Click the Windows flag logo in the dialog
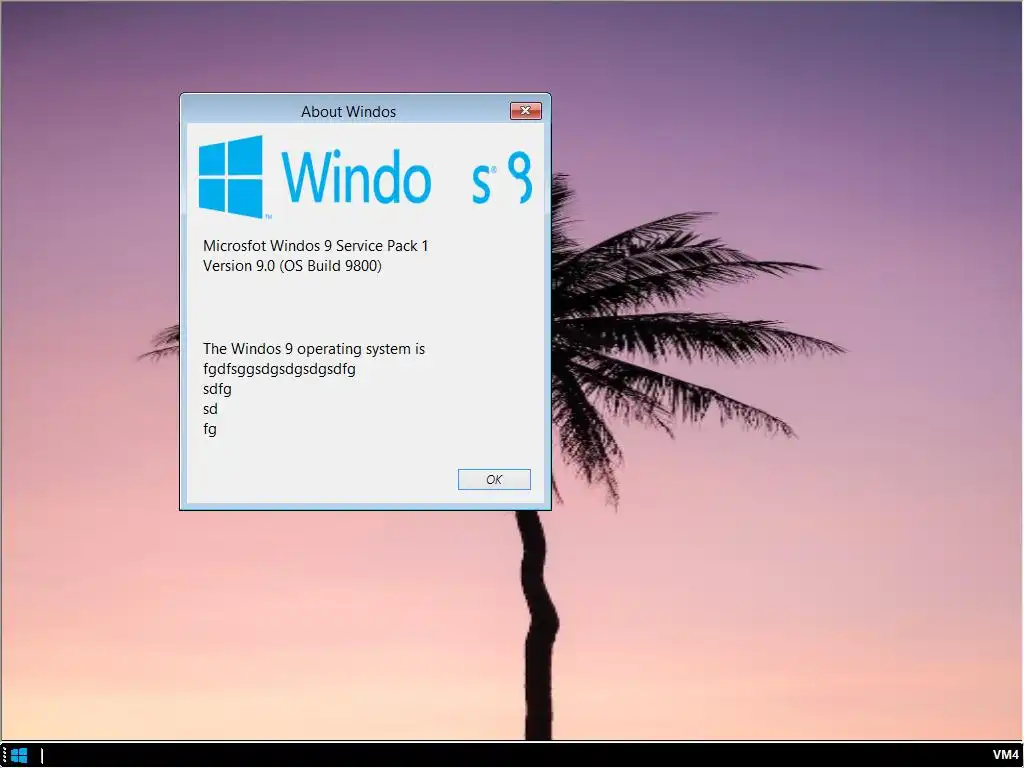The width and height of the screenshot is (1024, 768). pyautogui.click(x=231, y=176)
